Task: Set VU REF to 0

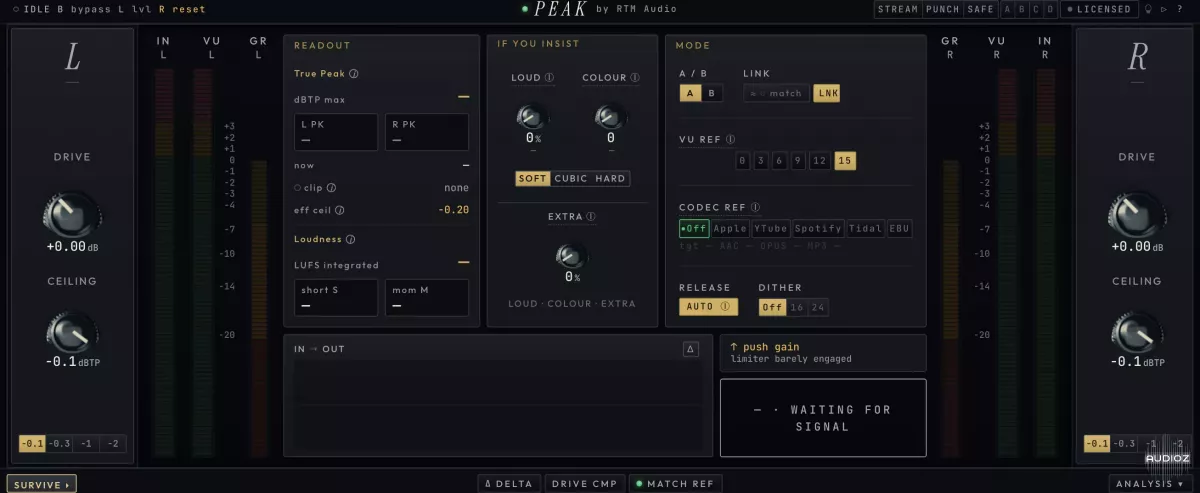Action: (743, 161)
